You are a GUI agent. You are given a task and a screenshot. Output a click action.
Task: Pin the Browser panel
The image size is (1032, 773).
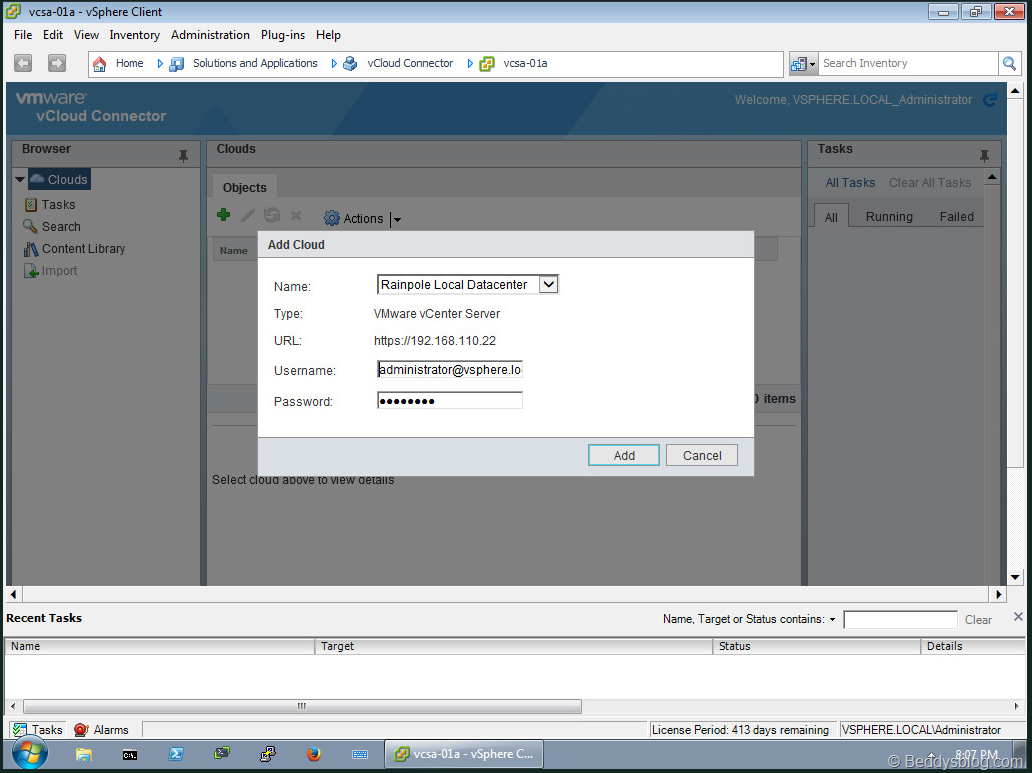pos(184,156)
